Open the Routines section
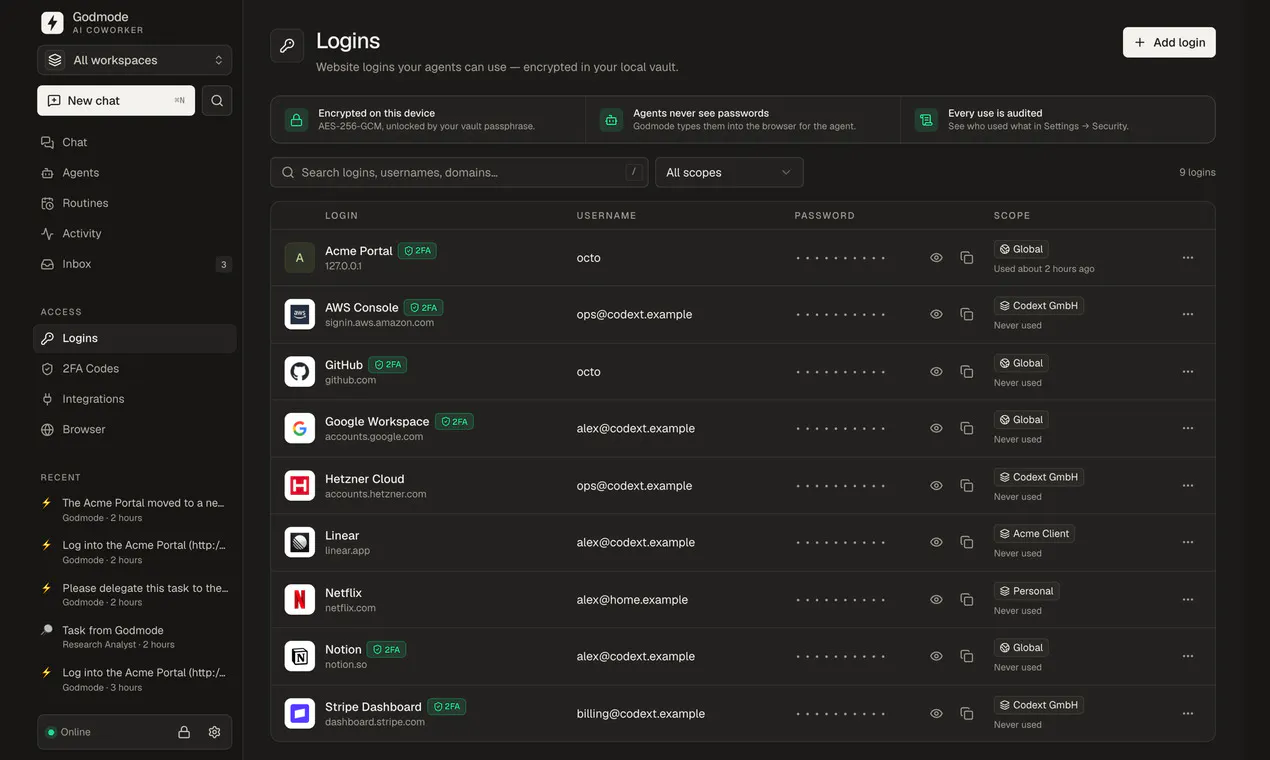Screen dimensions: 1270x760 135,203
